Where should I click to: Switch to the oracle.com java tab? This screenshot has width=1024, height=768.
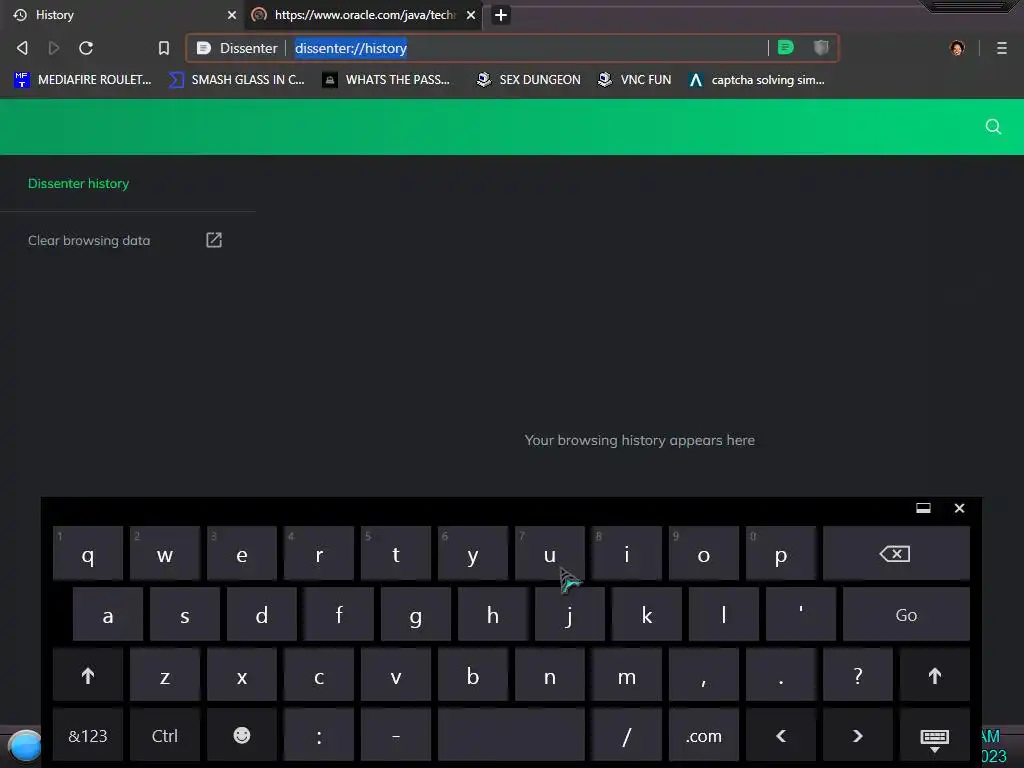pos(363,15)
